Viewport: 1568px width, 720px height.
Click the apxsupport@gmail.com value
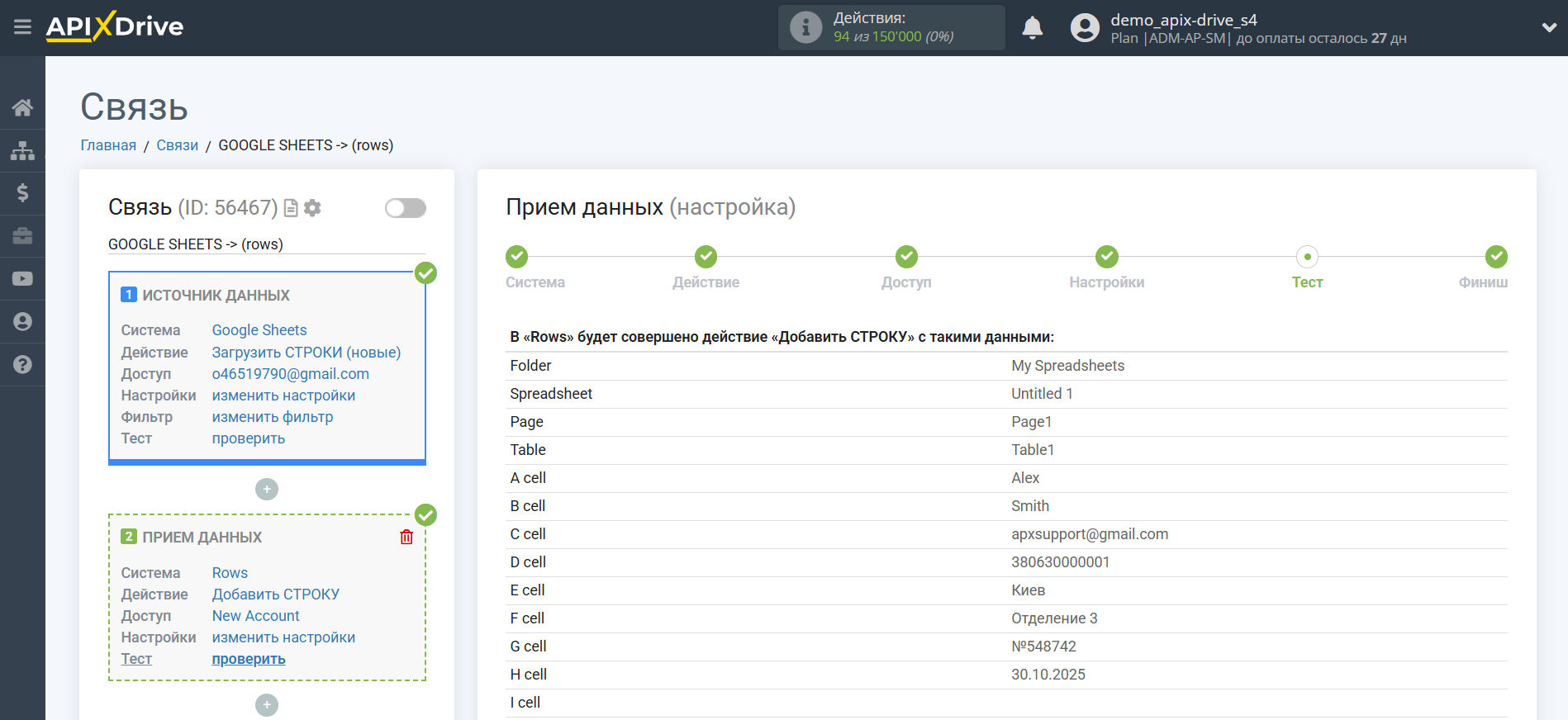[x=1090, y=534]
